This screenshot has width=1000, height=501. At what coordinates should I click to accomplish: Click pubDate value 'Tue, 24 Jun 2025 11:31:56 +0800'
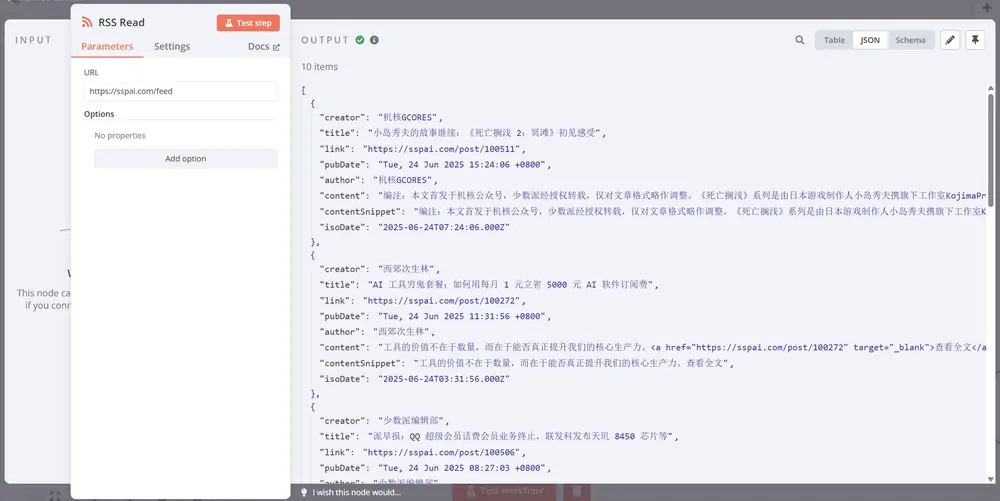pos(464,316)
